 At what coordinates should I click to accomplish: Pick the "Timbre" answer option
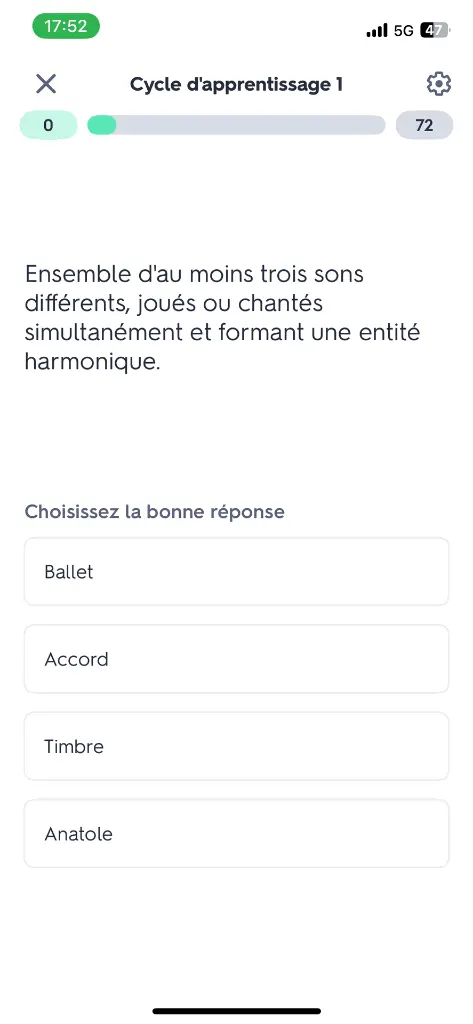(236, 746)
